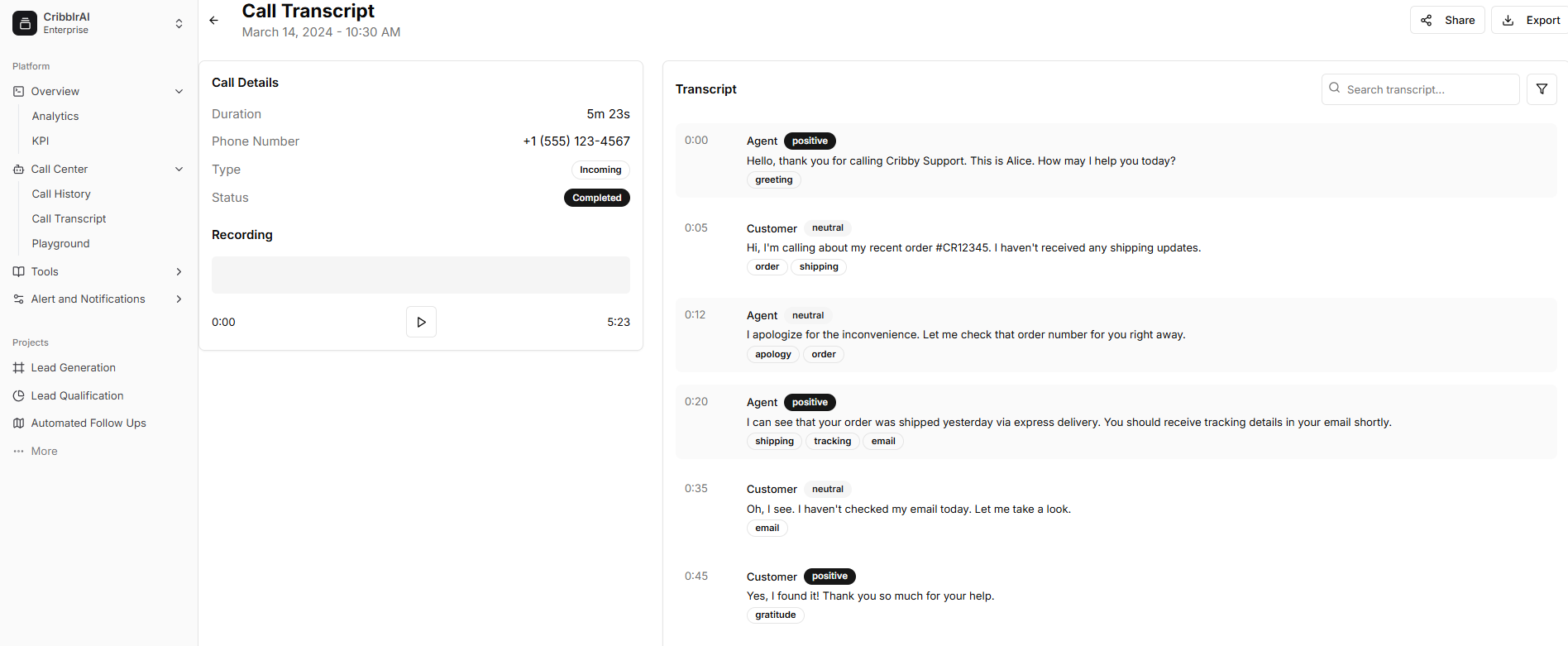
Task: Go to Analytics in sidebar
Action: [55, 117]
